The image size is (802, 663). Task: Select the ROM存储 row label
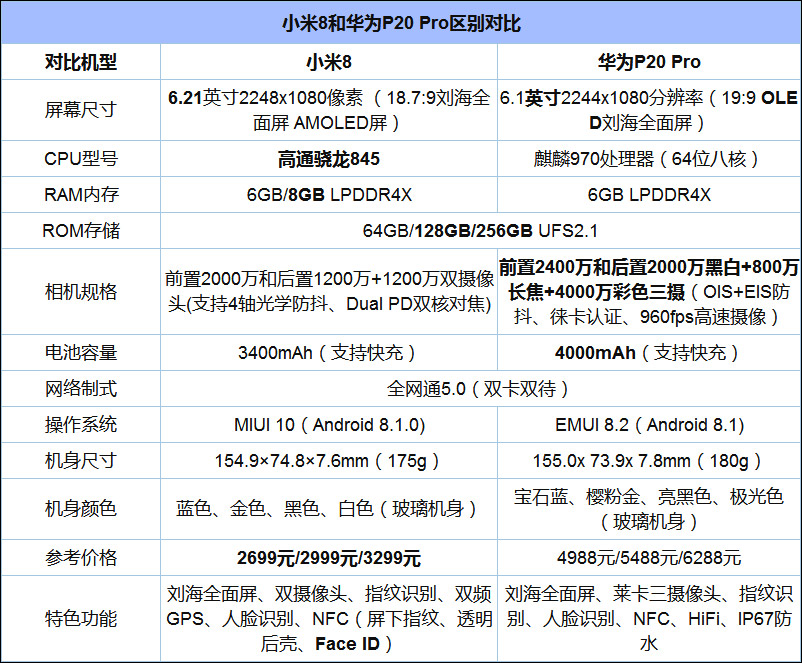(81, 230)
